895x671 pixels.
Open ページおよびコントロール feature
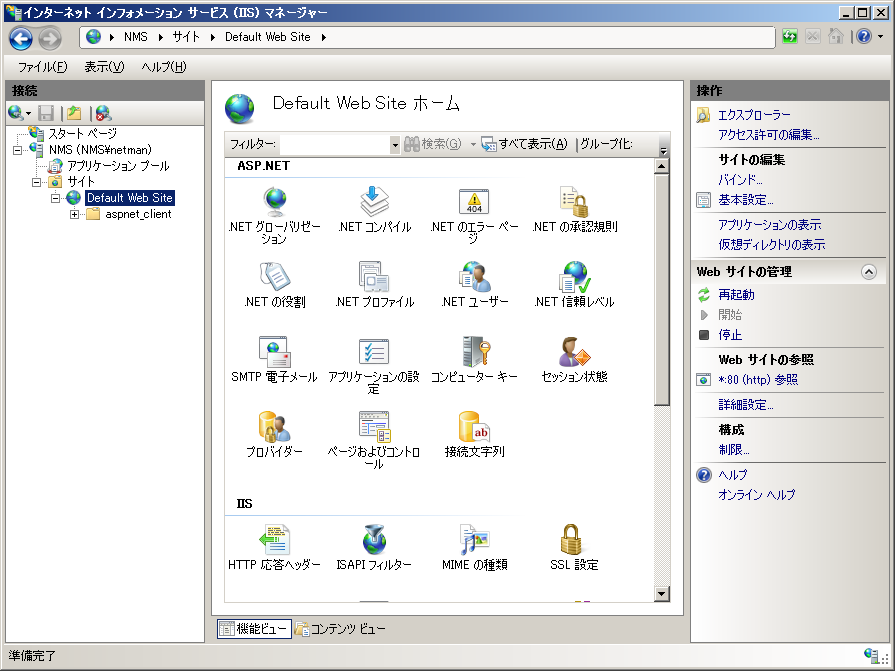point(374,440)
